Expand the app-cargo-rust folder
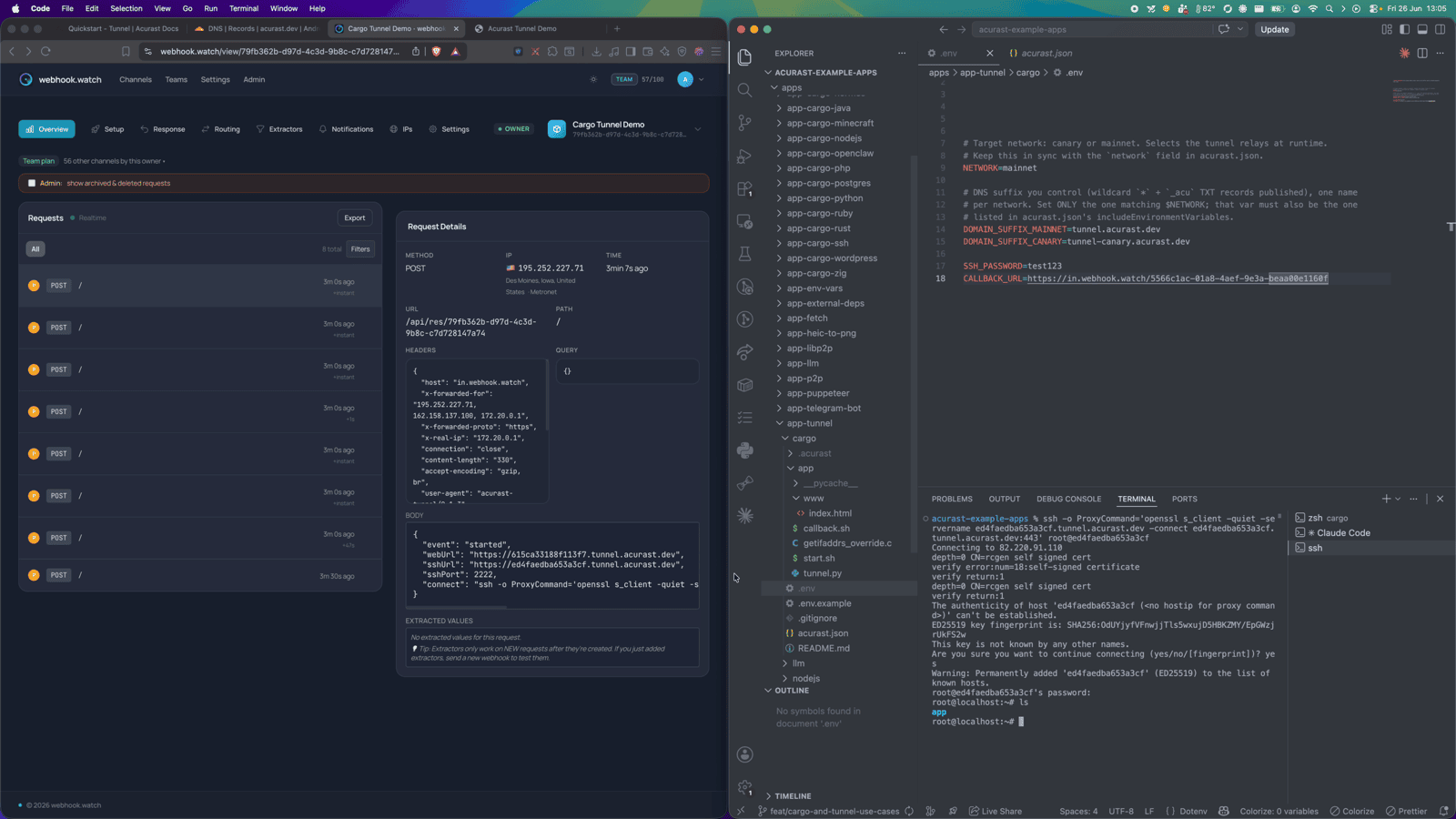 coord(818,228)
